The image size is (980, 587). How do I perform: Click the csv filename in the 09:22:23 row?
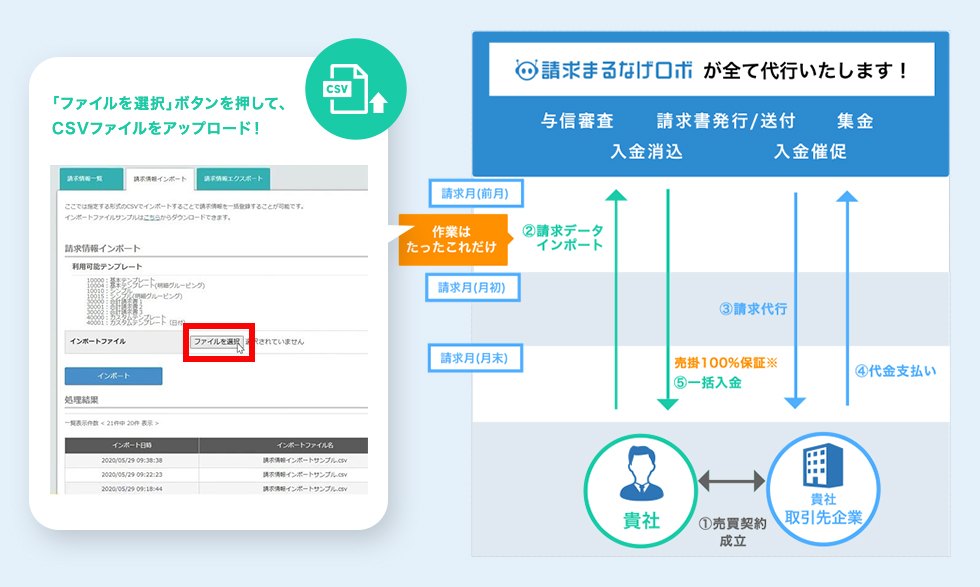pyautogui.click(x=305, y=474)
